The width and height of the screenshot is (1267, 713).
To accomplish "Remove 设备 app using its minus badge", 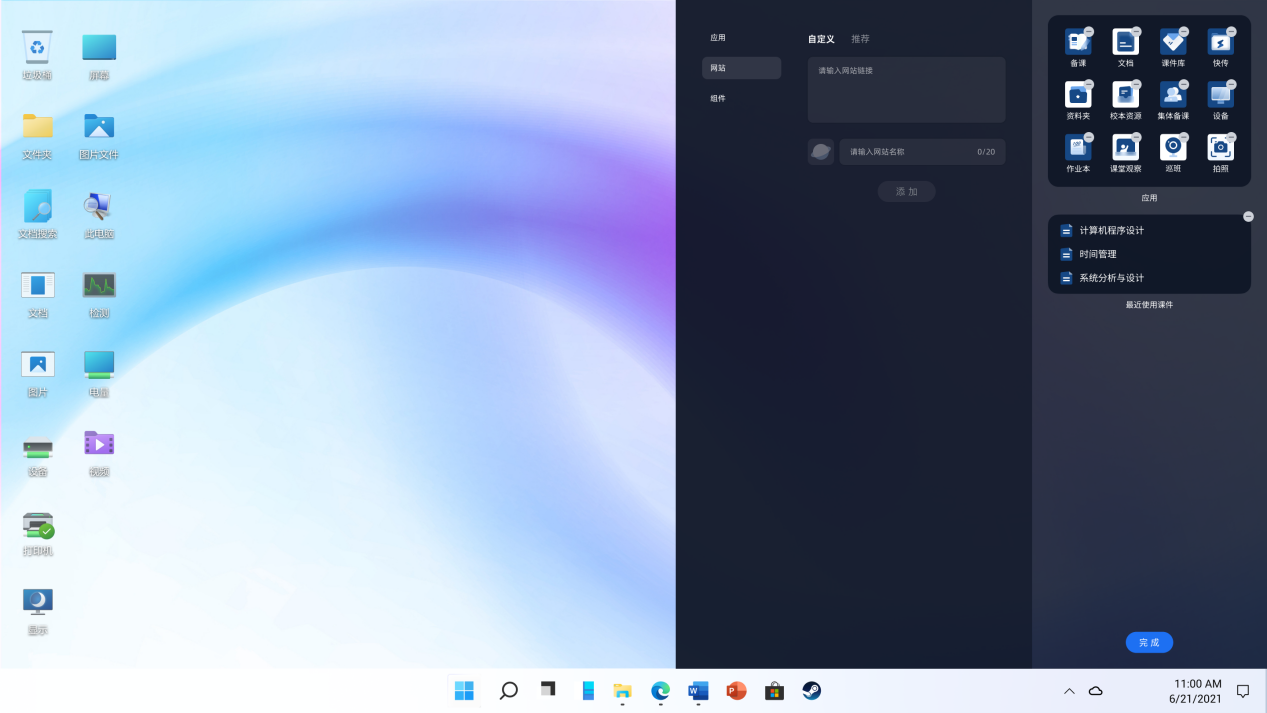I will point(1232,84).
